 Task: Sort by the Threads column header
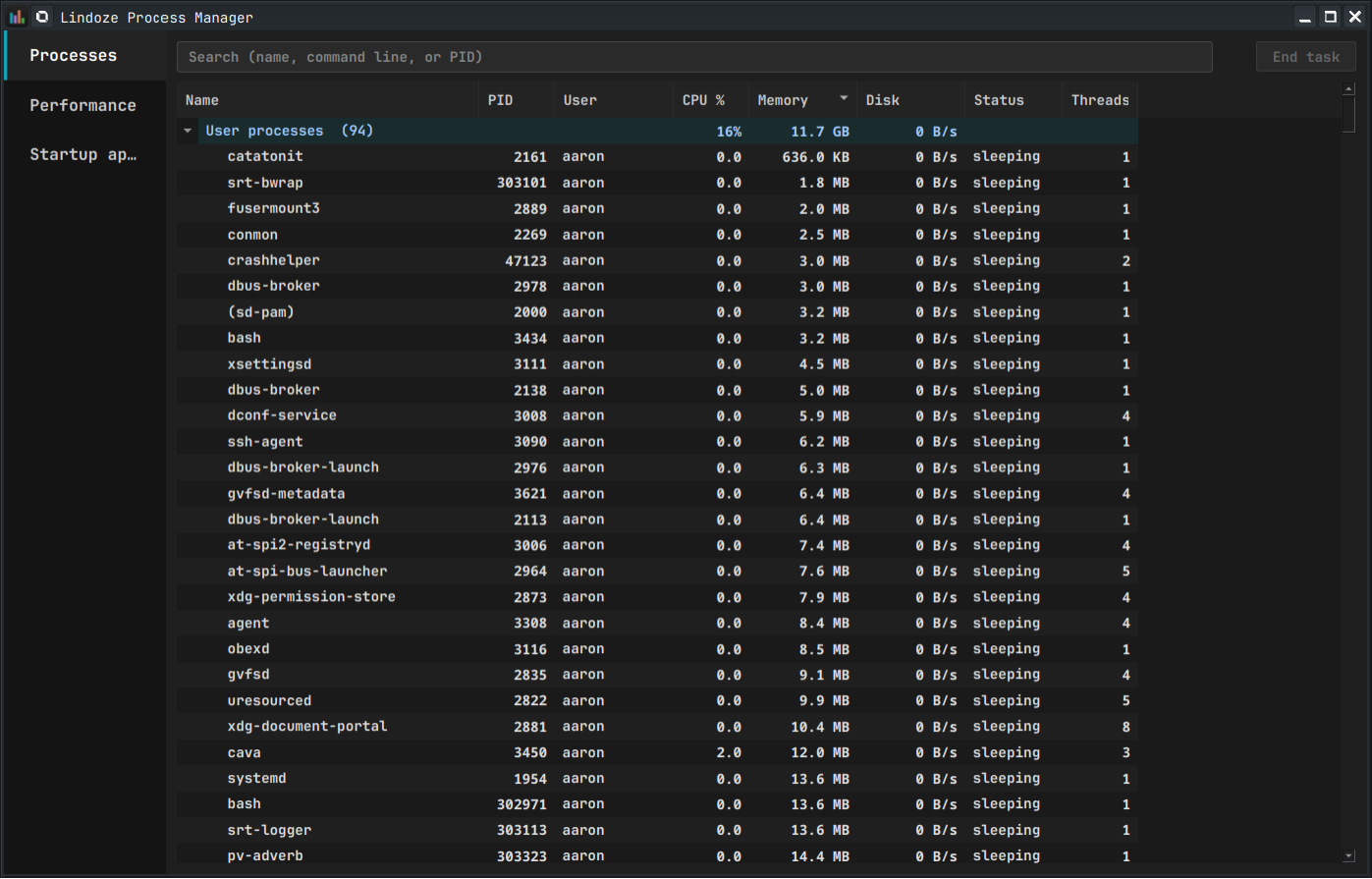(x=1100, y=100)
